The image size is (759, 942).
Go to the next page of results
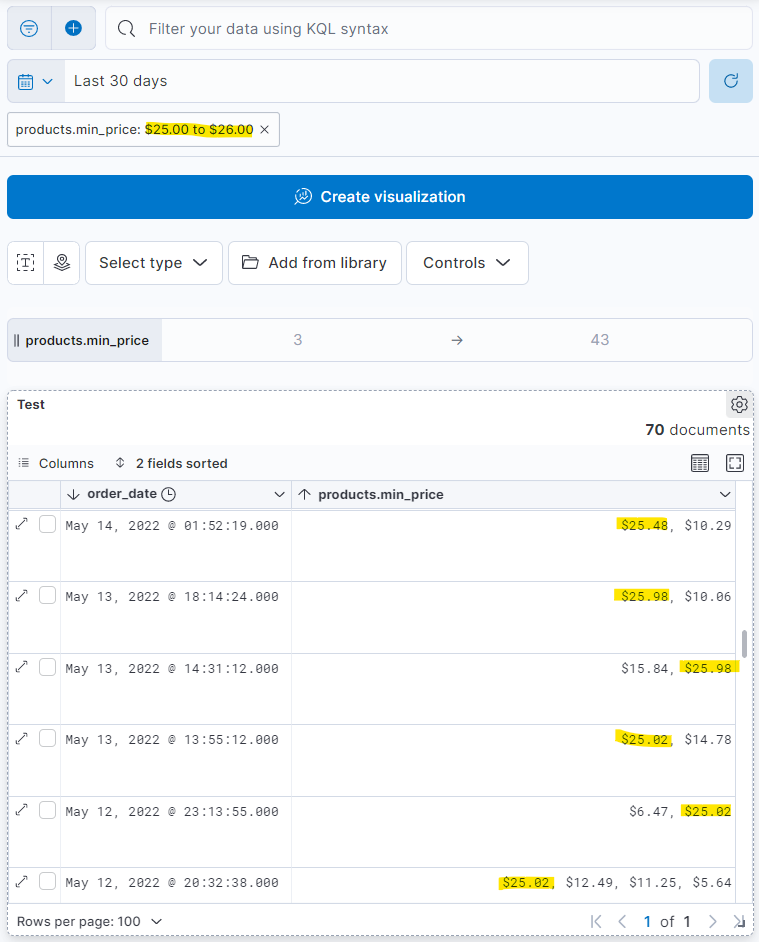point(713,922)
